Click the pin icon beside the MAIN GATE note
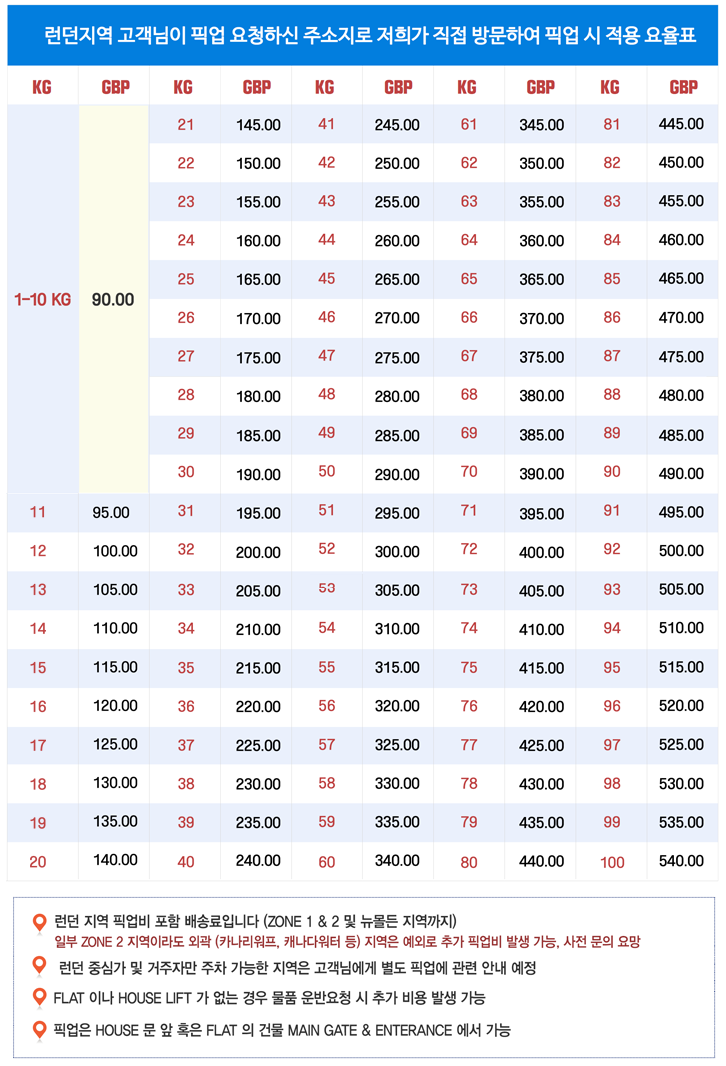Image resolution: width=726 pixels, height=1066 pixels. tap(40, 1029)
